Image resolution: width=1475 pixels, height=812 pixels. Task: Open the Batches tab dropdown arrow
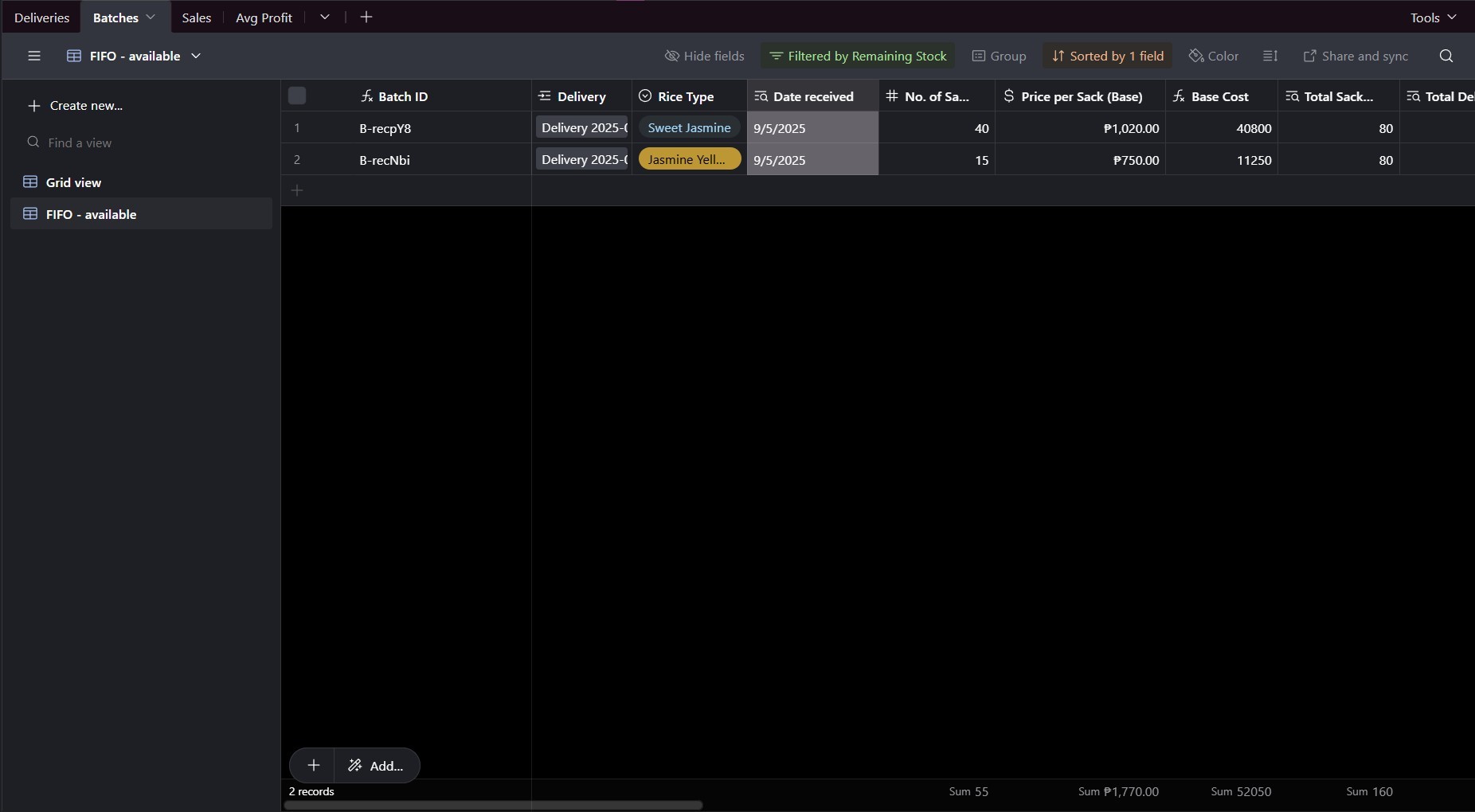(x=151, y=17)
